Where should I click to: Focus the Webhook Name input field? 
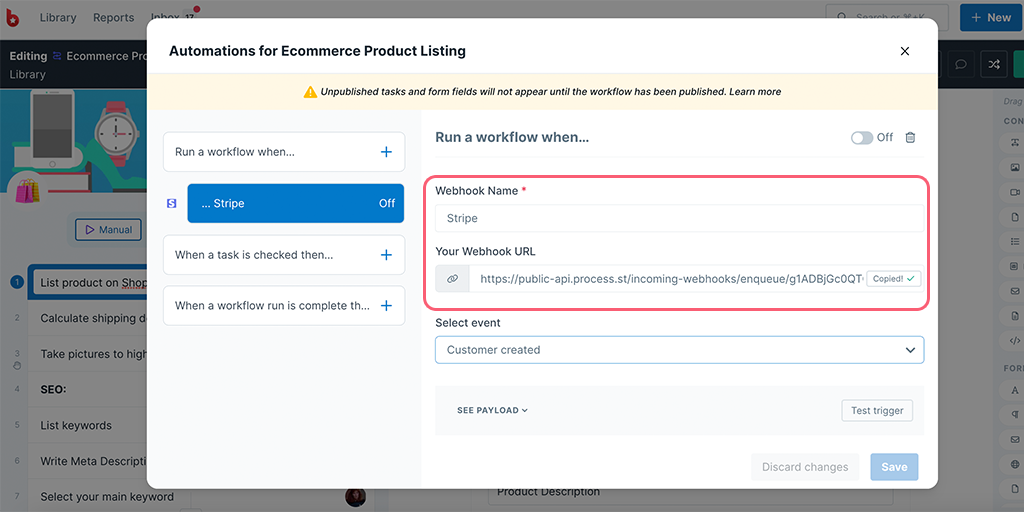tap(679, 218)
